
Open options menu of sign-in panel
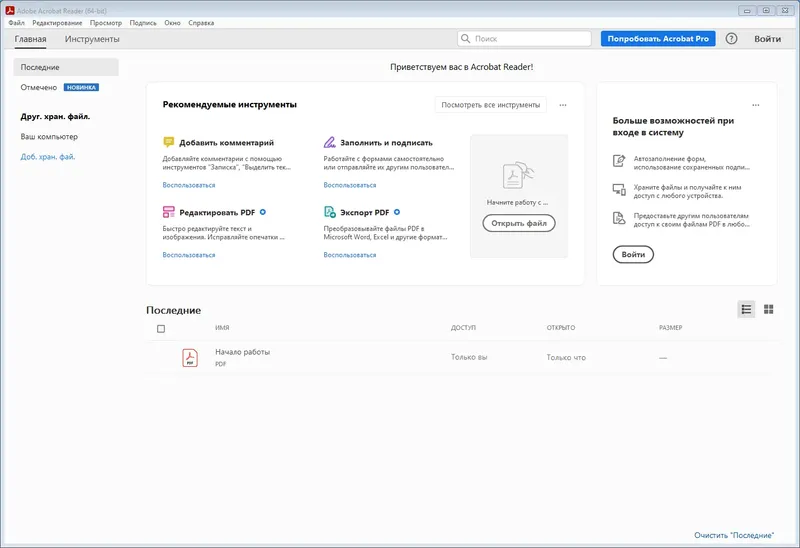click(x=756, y=105)
